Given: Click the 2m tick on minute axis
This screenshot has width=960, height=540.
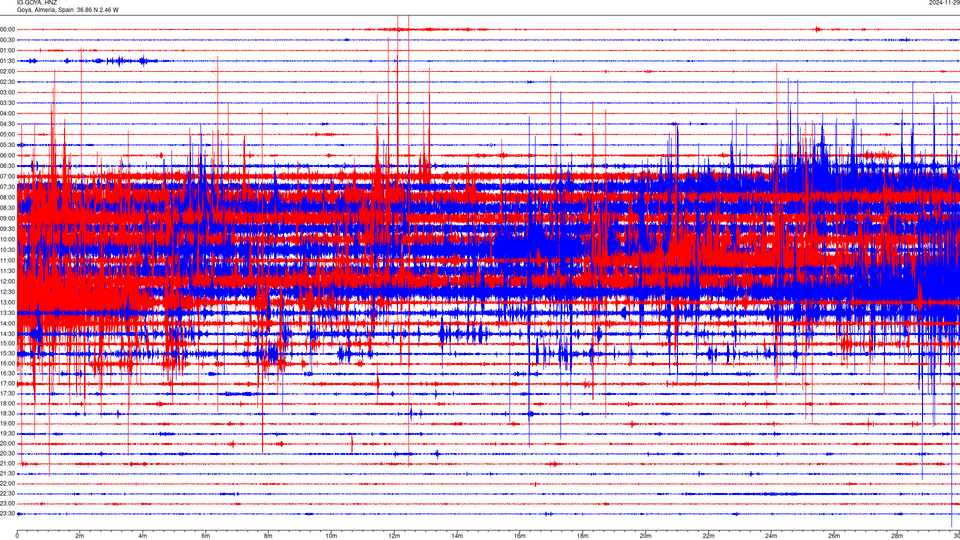Looking at the screenshot, I should click(80, 536).
